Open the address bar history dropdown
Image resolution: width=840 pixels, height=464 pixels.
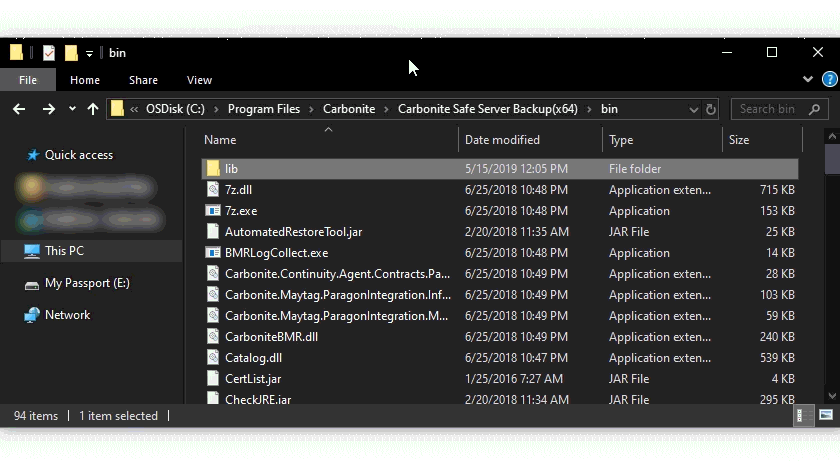coord(694,109)
